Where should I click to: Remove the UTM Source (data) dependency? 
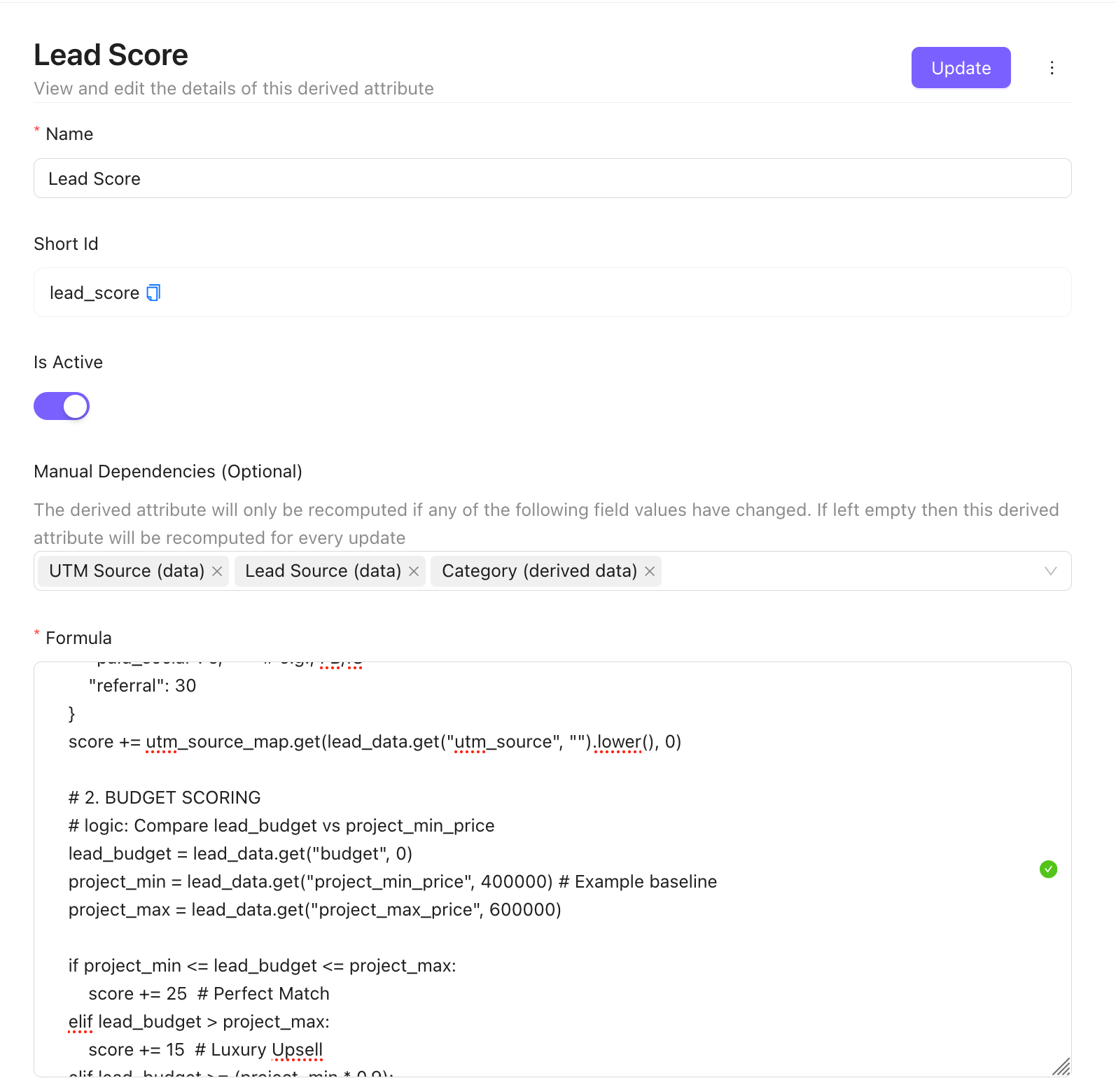coord(217,571)
